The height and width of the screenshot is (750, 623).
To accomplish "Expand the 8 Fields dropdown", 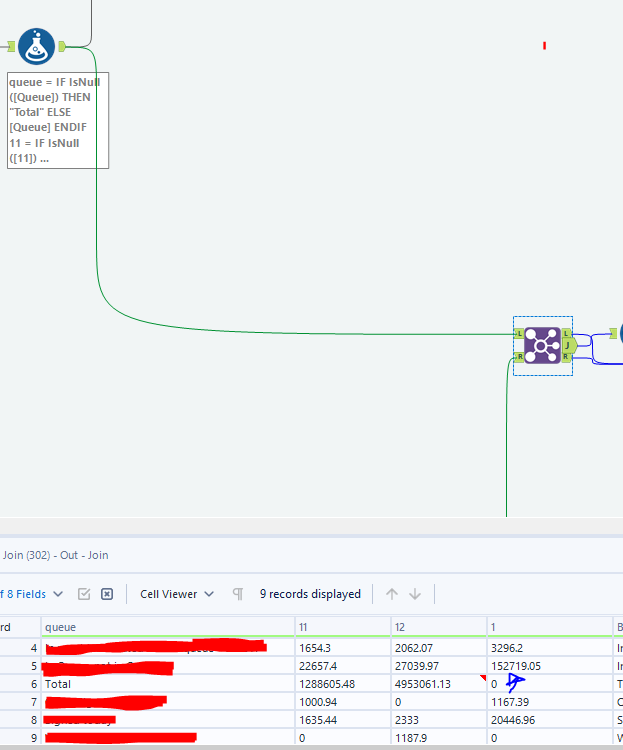I will point(31,594).
